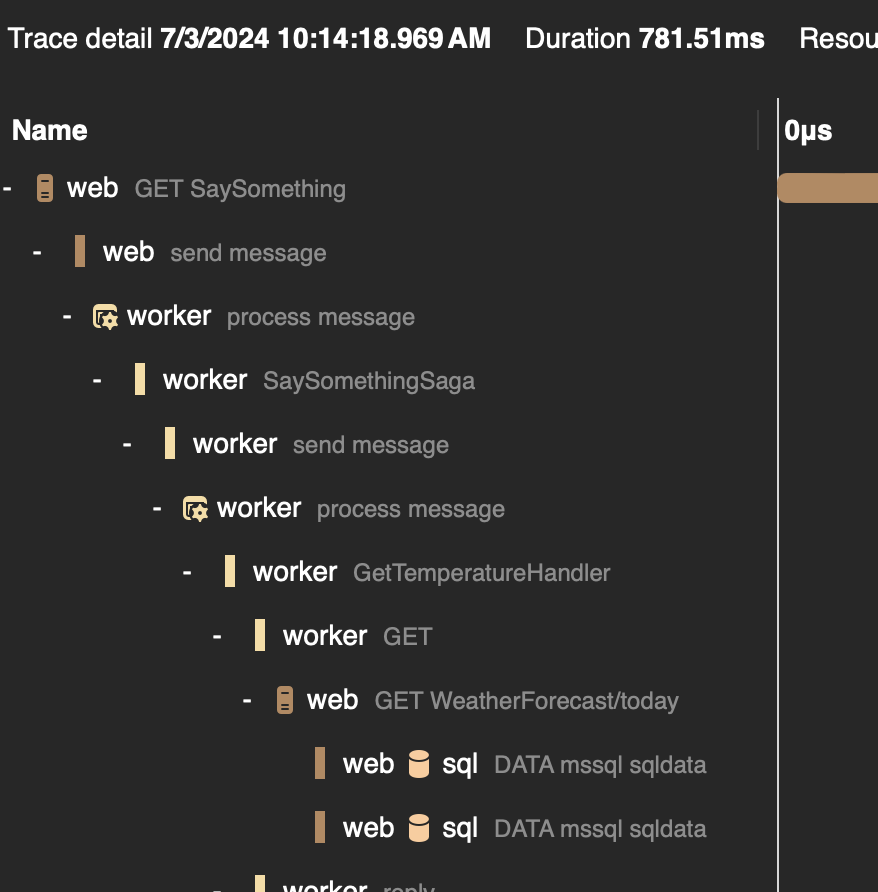Collapse the web send message span
Viewport: 878px width, 892px height.
[x=38, y=252]
